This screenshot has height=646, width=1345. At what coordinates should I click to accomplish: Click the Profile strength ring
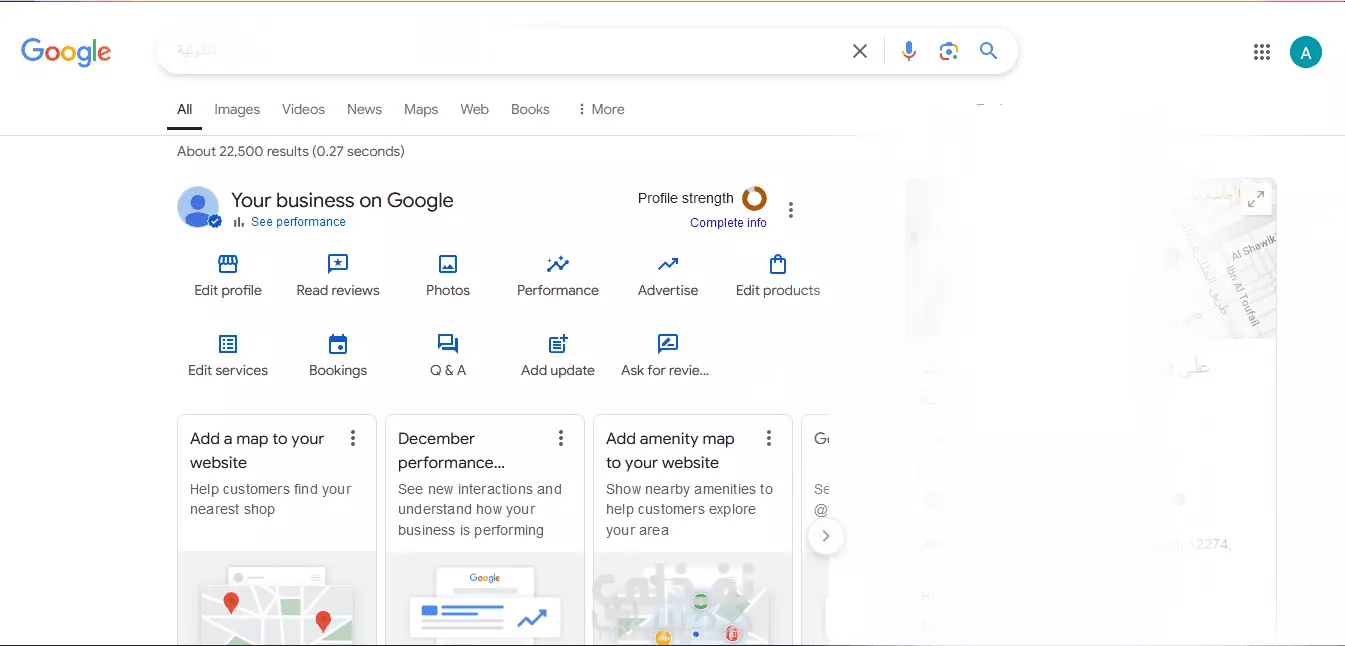[754, 198]
